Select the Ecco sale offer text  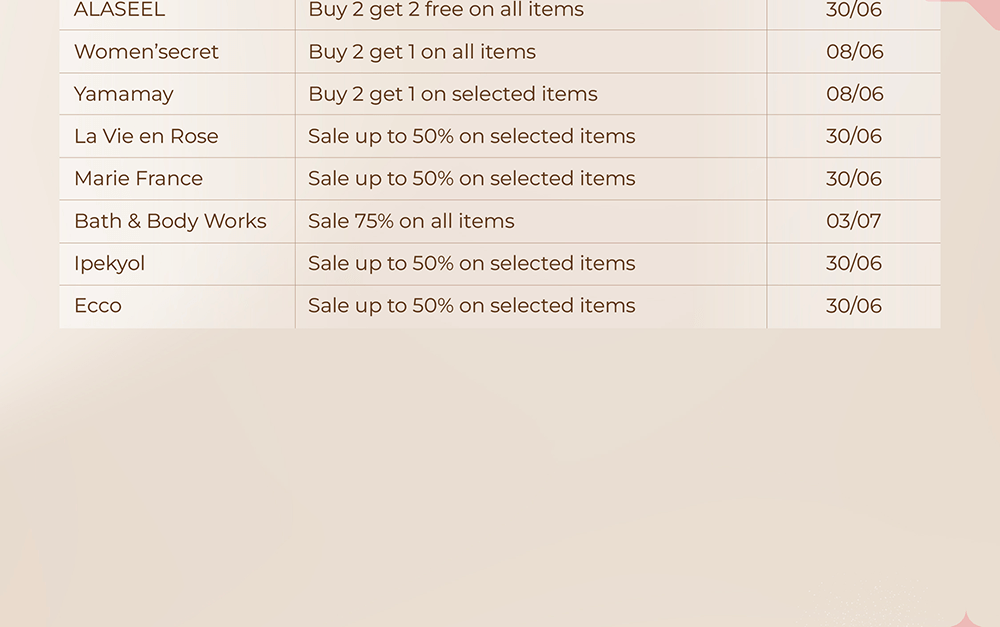(x=472, y=306)
